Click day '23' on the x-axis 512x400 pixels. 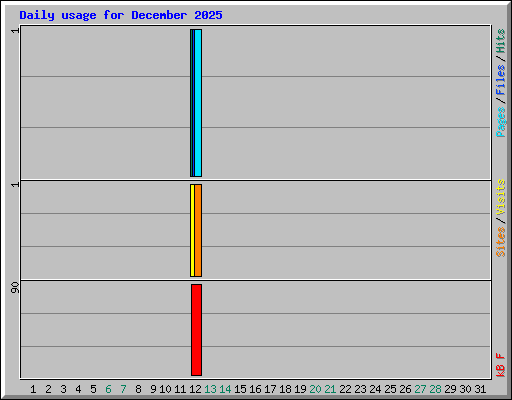click(x=360, y=389)
